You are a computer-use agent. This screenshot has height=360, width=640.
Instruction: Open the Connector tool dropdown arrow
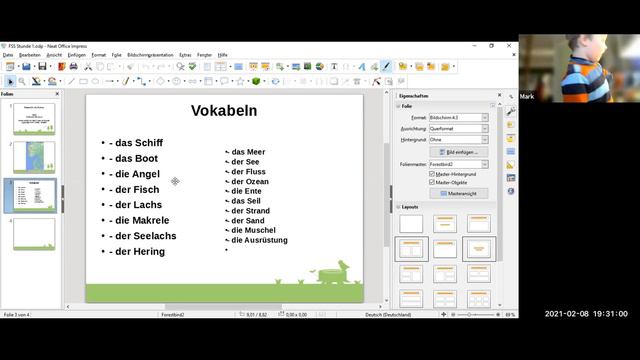(x=149, y=82)
